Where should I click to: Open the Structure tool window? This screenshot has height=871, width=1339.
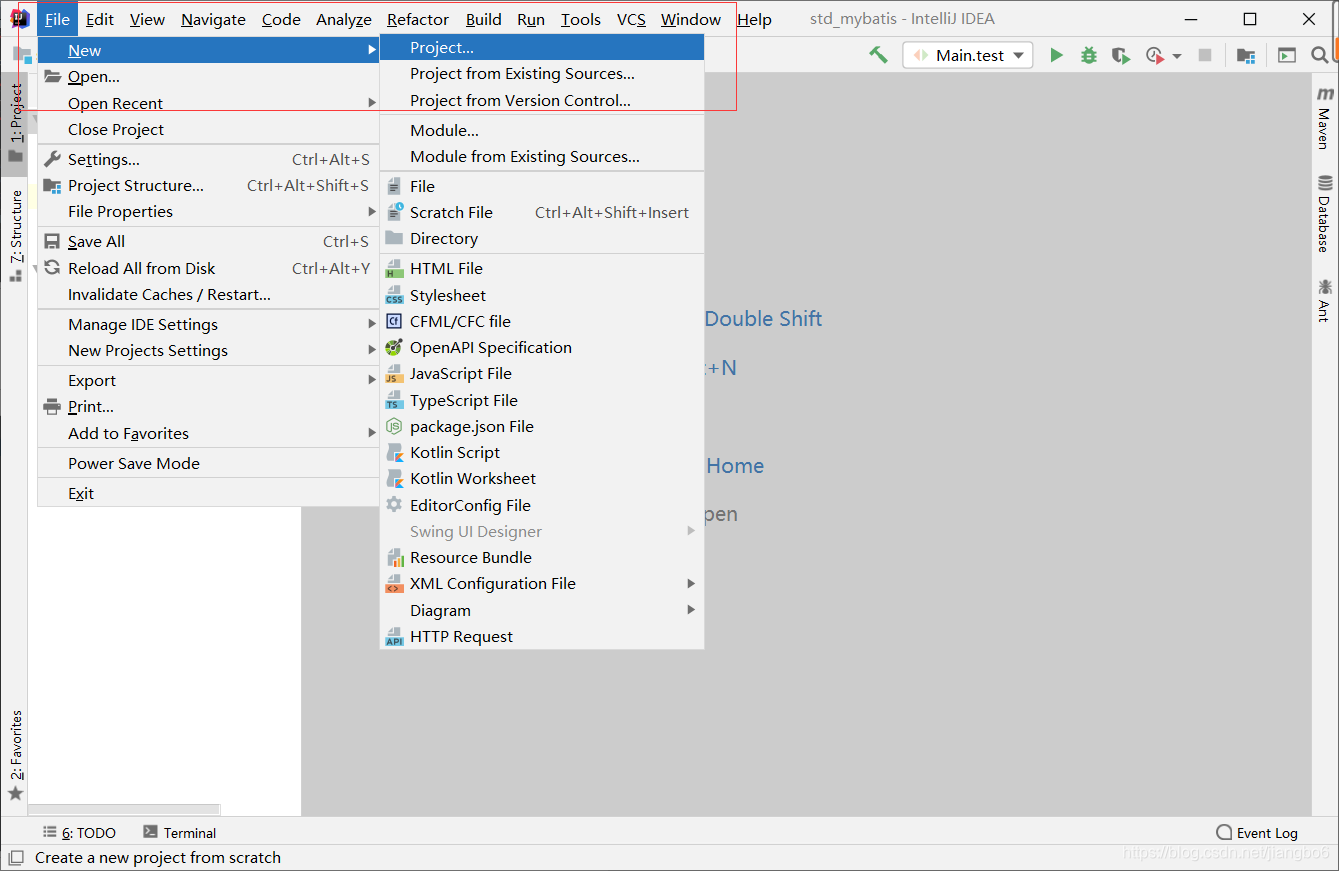pos(15,236)
